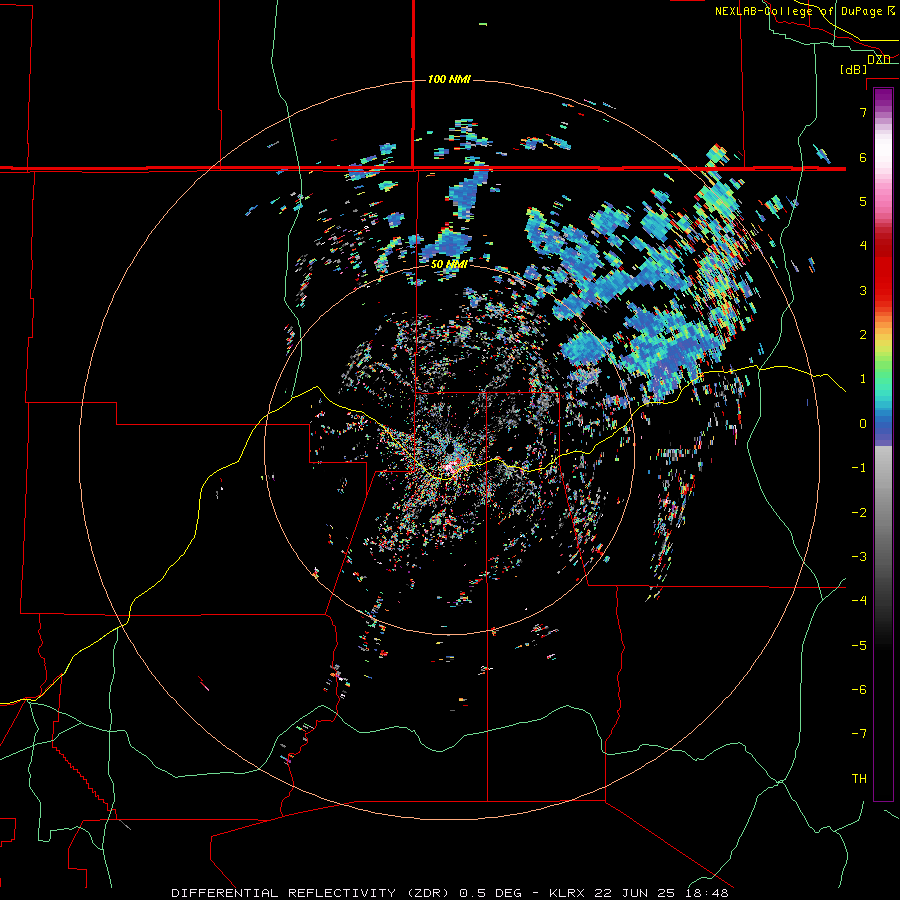The height and width of the screenshot is (900, 900).
Task: Click the '-5' value on the dB scale
Action: 859,646
